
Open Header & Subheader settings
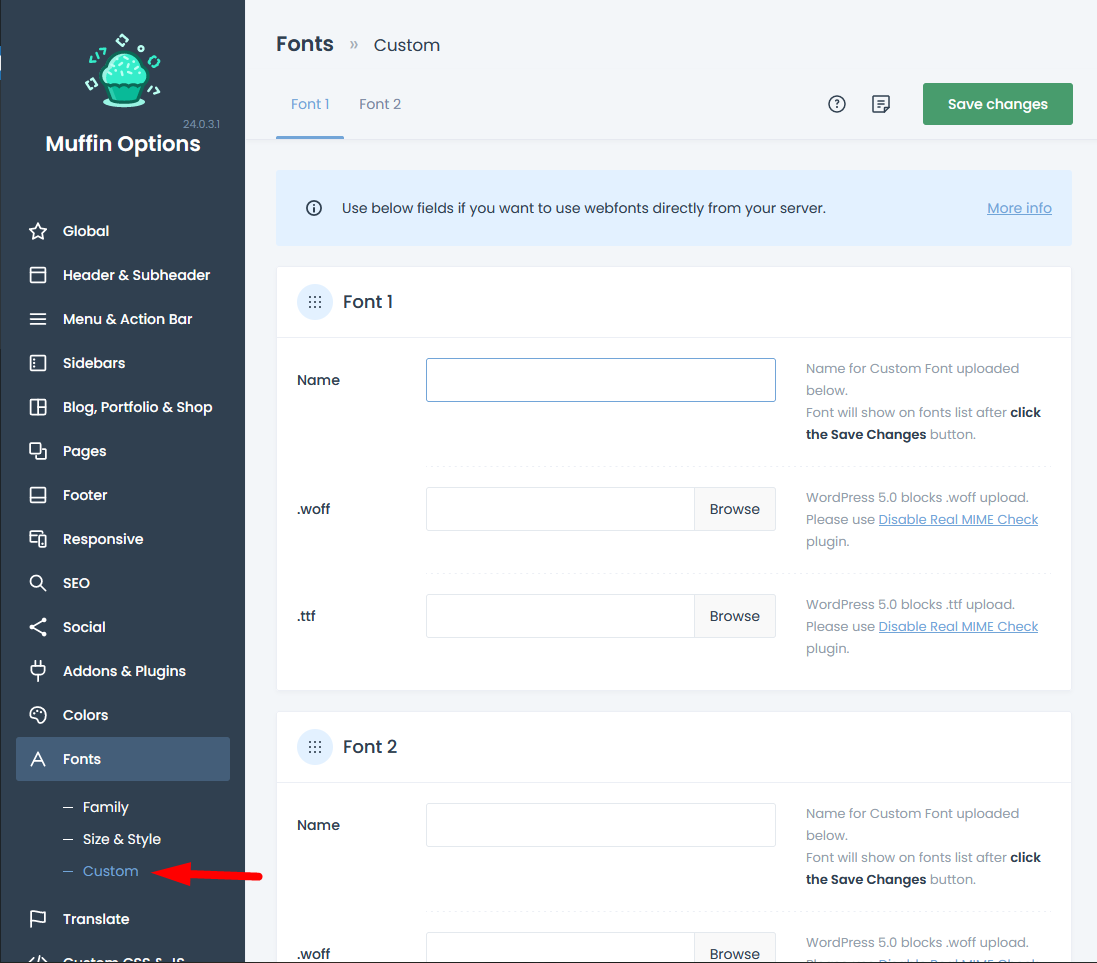123,275
